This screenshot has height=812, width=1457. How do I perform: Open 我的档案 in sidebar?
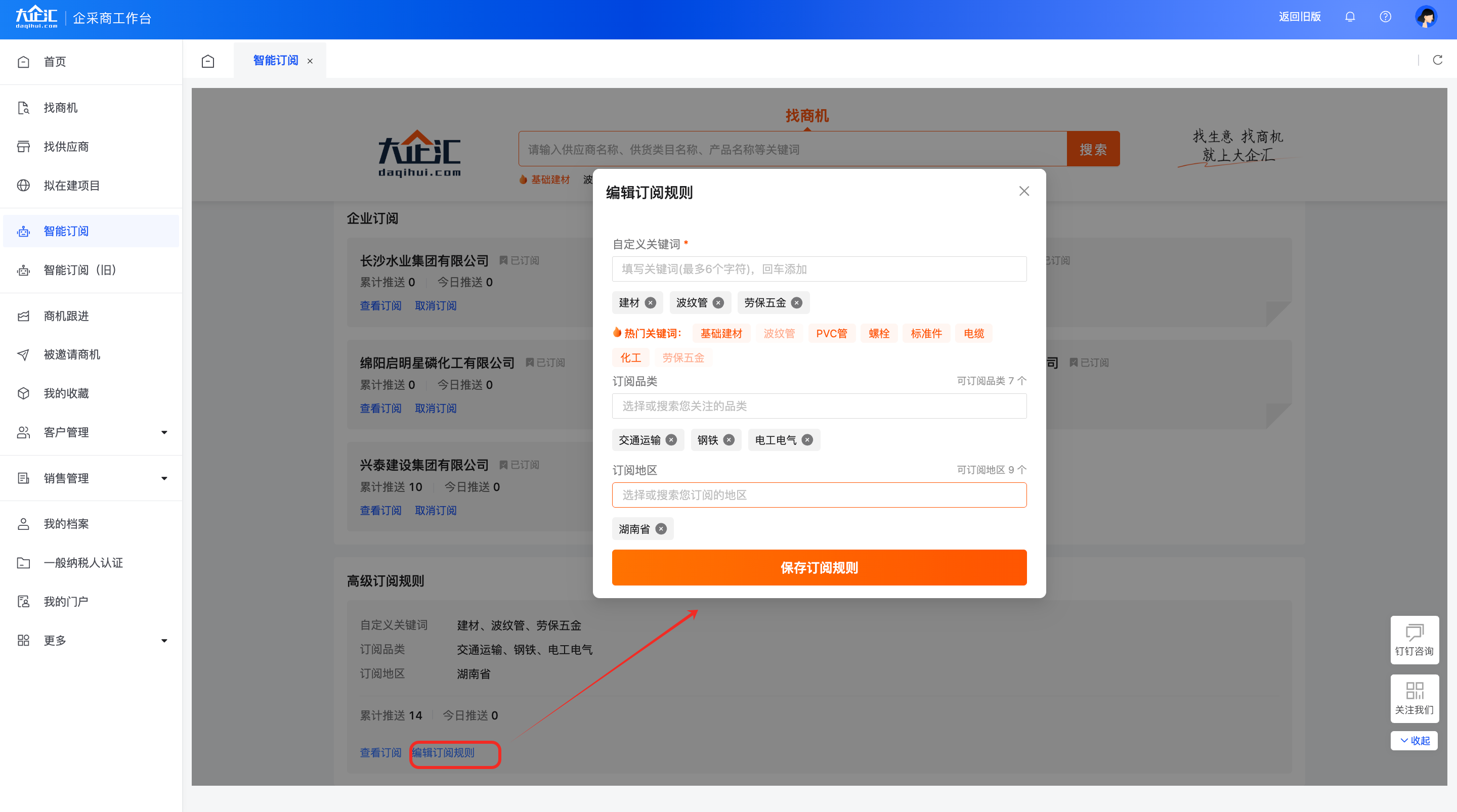coord(91,524)
